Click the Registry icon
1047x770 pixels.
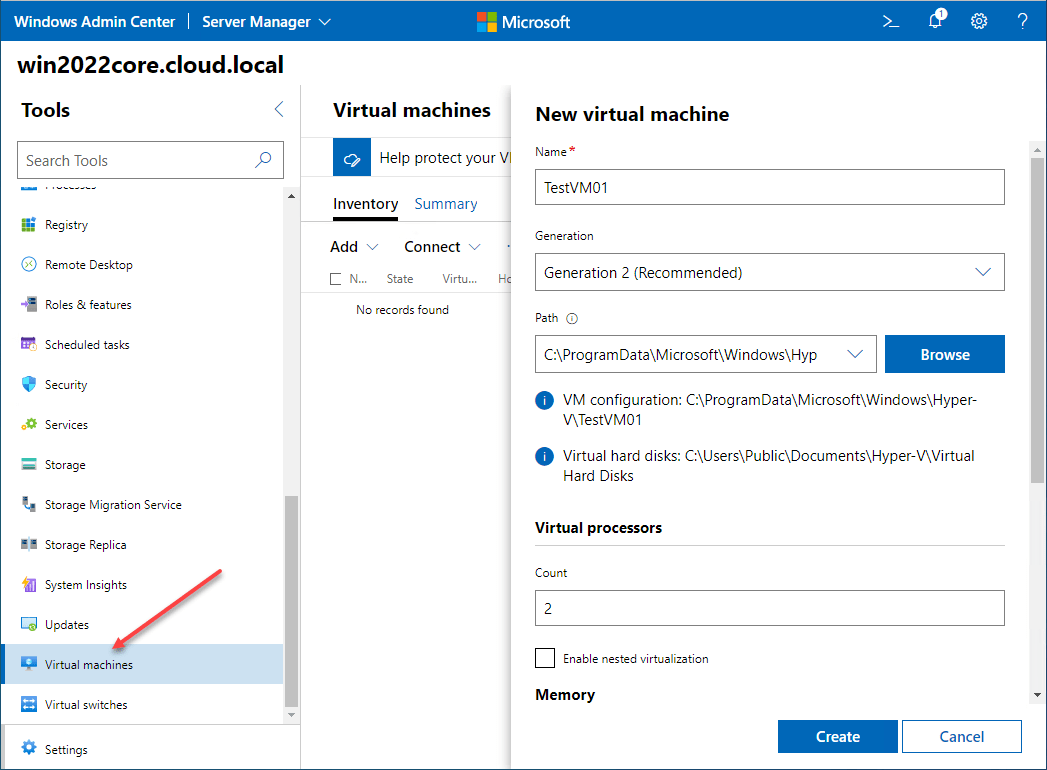pyautogui.click(x=29, y=225)
